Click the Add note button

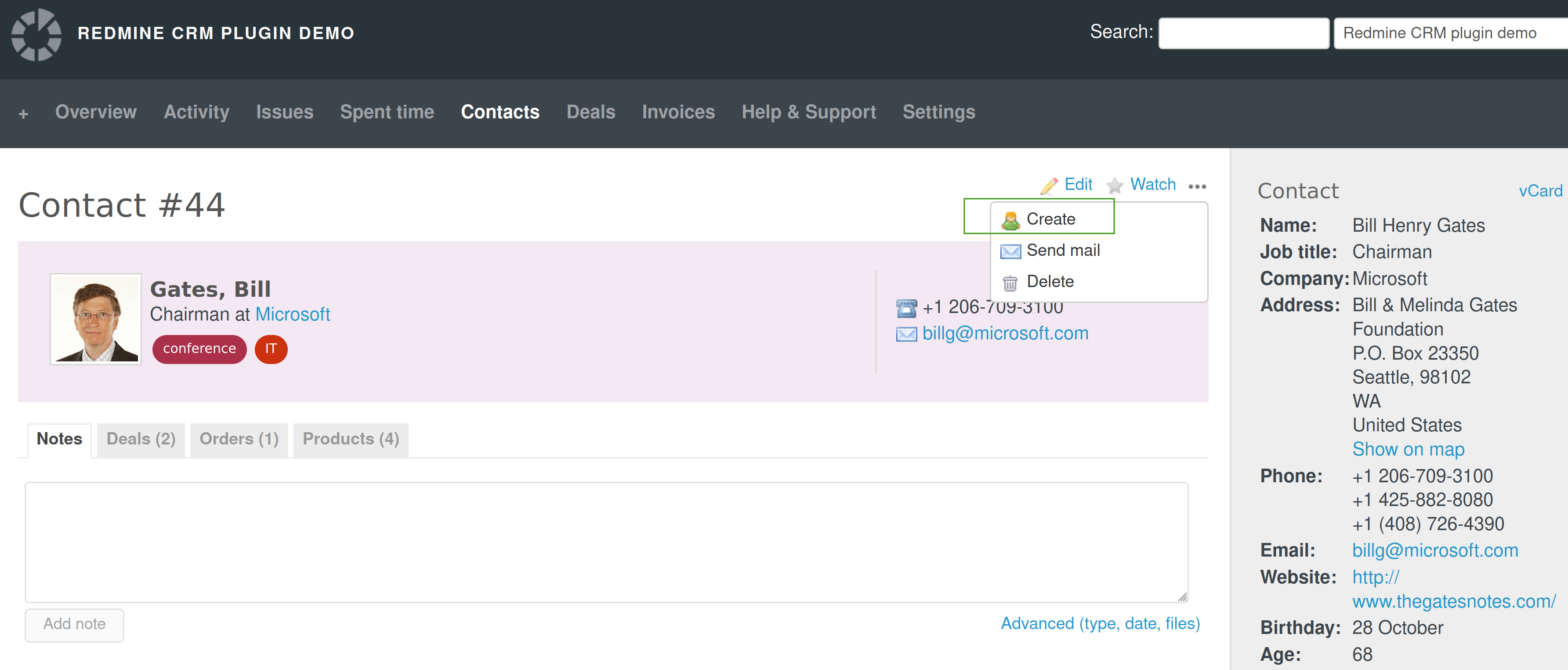(x=74, y=624)
